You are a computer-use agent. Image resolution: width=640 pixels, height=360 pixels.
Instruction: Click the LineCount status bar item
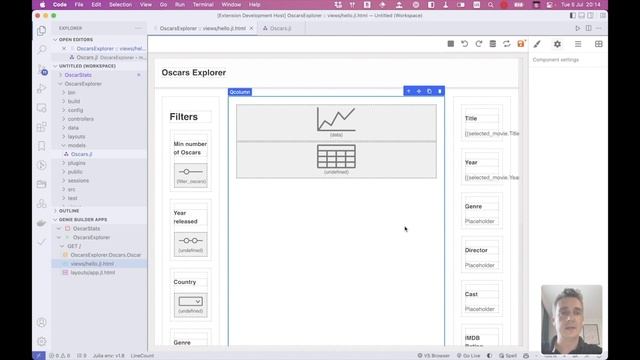(142, 356)
